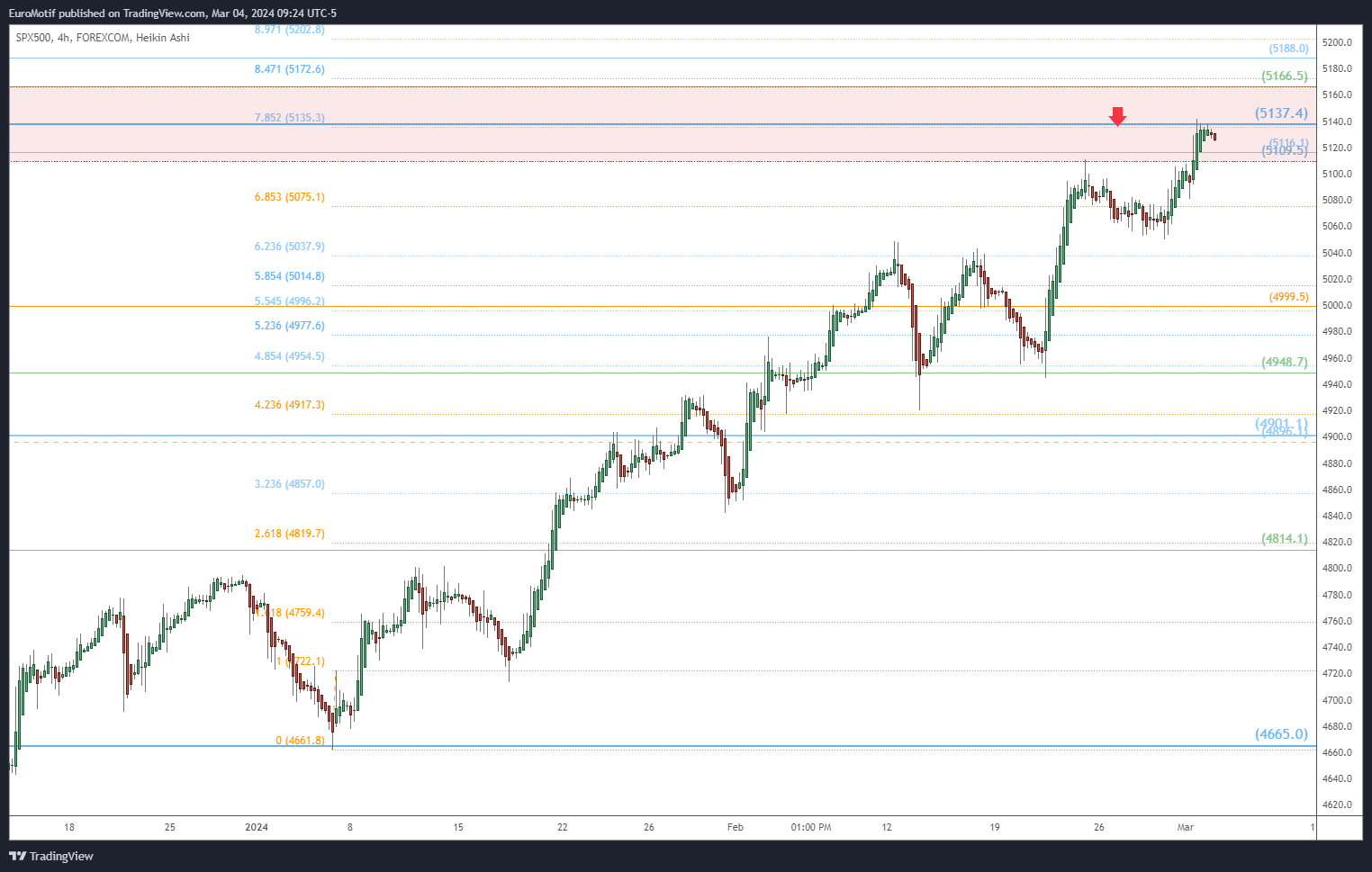
Task: Click 4860.0 on the price axis
Action: [1337, 490]
